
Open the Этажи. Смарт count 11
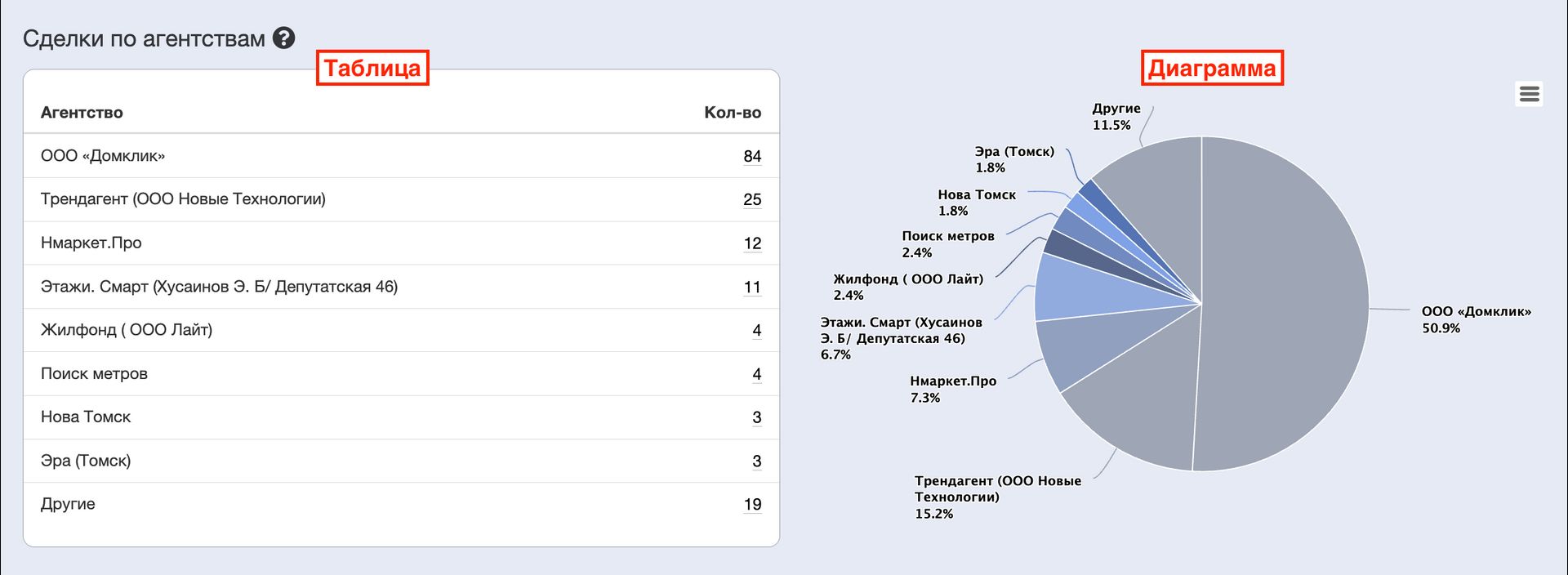click(752, 287)
